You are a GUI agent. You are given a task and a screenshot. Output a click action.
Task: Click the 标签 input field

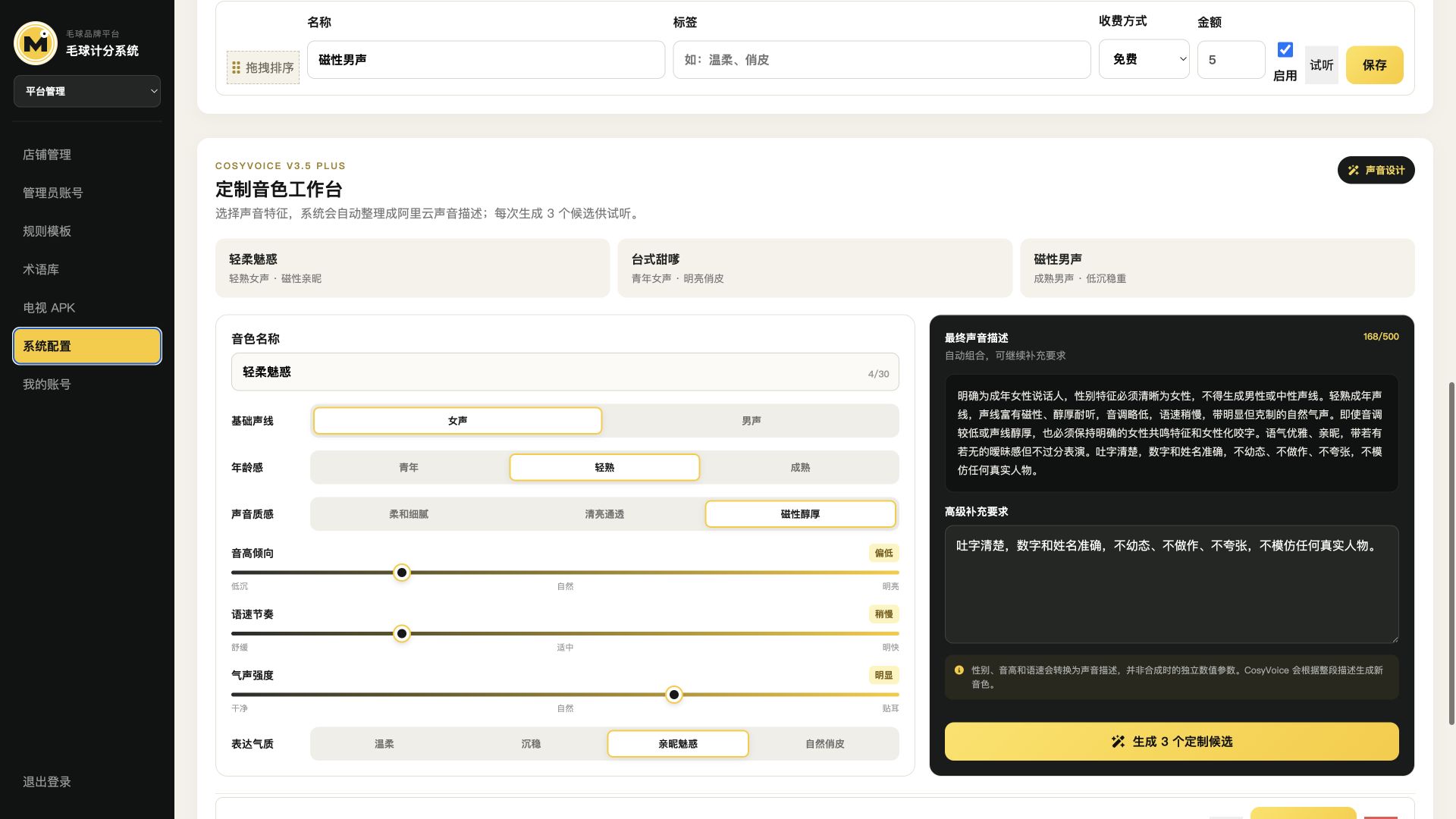coord(881,60)
